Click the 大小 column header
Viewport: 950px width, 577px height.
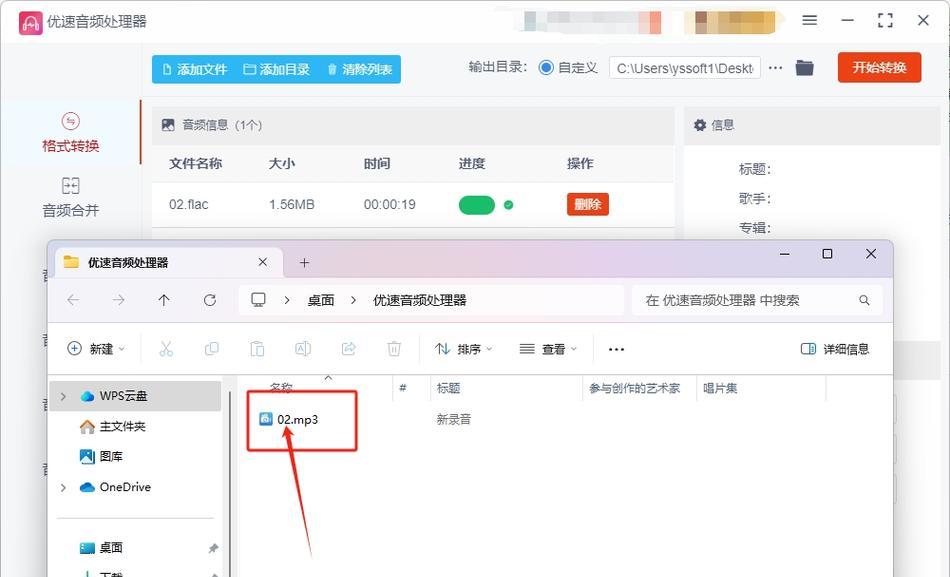[x=282, y=163]
